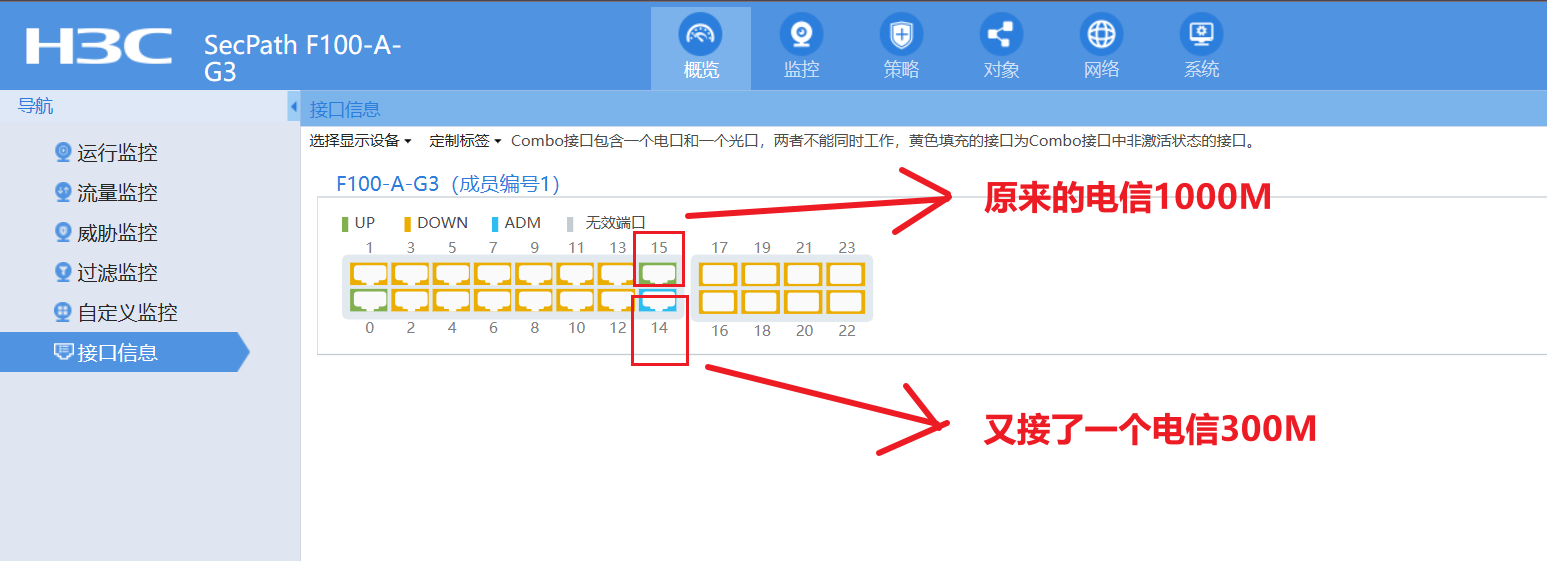Click the SFP port 19 icon

pyautogui.click(x=761, y=274)
